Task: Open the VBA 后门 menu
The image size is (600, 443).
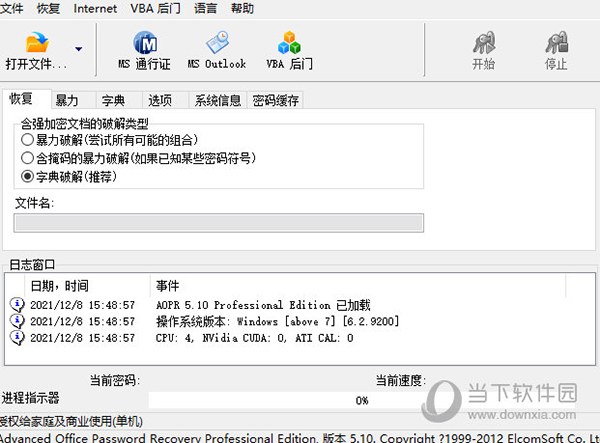Action: [x=155, y=8]
